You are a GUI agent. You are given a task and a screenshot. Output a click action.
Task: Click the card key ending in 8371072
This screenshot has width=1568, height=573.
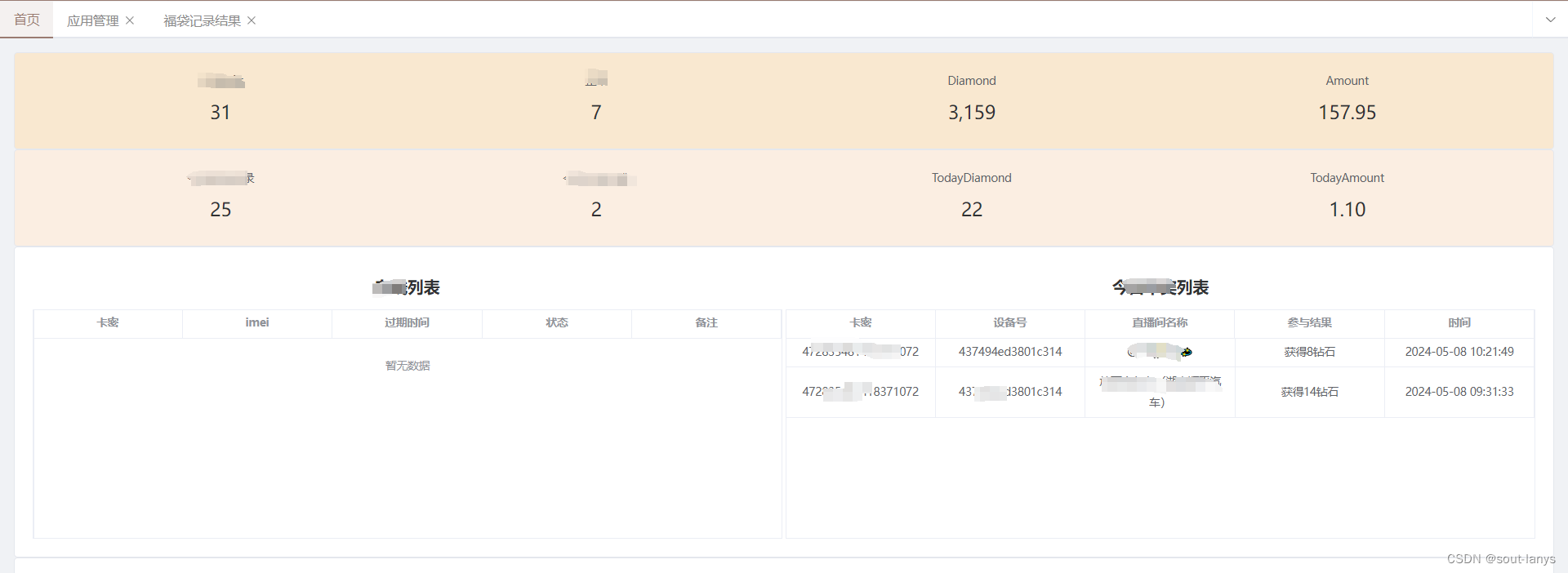[x=861, y=392]
